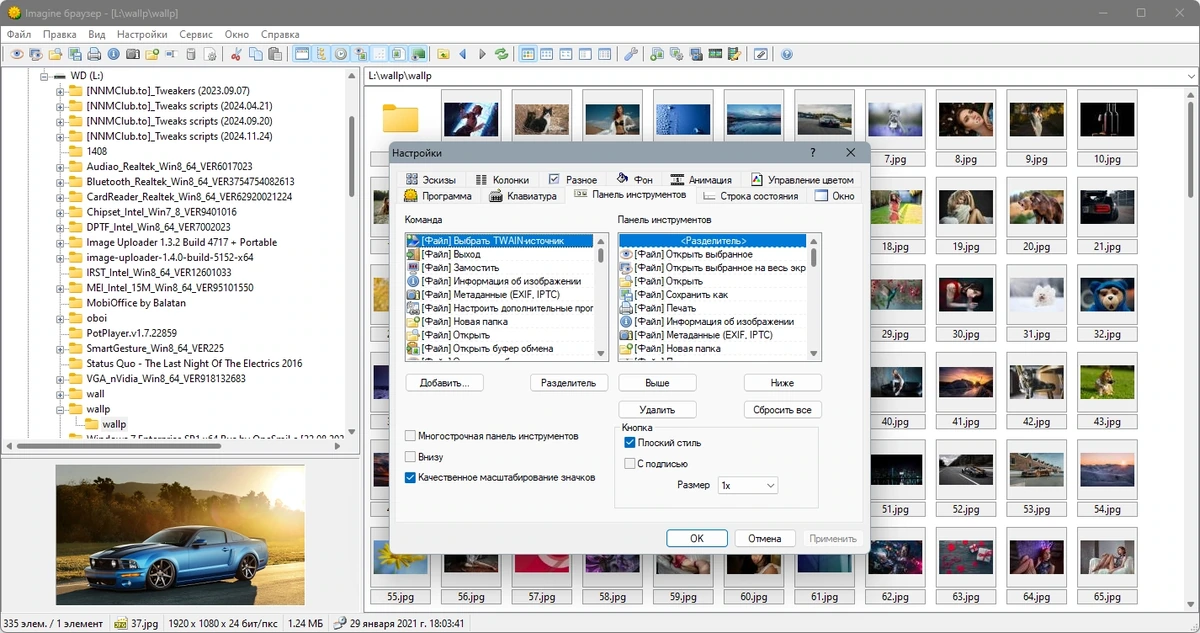This screenshot has width=1200, height=633.
Task: Open the Справка menu
Action: click(x=280, y=34)
